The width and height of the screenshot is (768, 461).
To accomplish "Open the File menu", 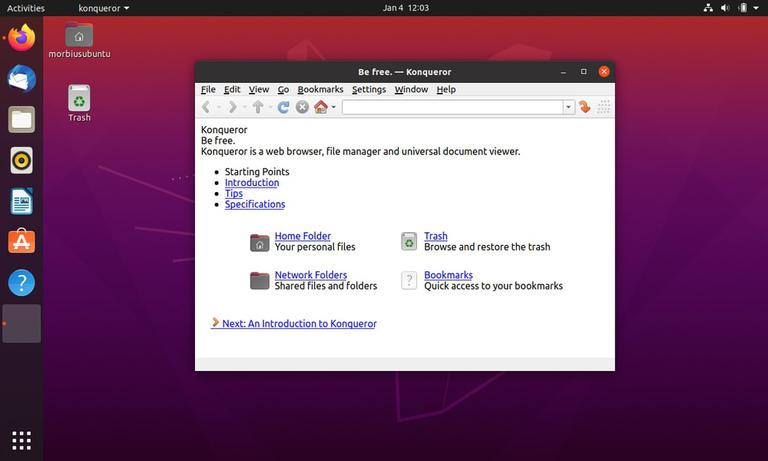I will (208, 89).
